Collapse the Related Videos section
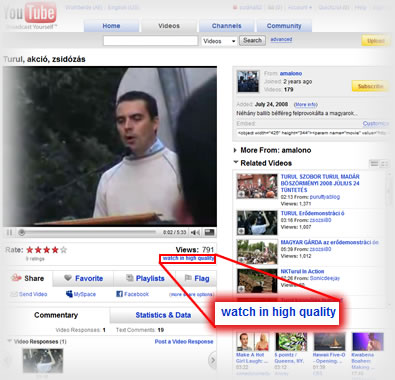Screen dimensions: 395x380 236,163
